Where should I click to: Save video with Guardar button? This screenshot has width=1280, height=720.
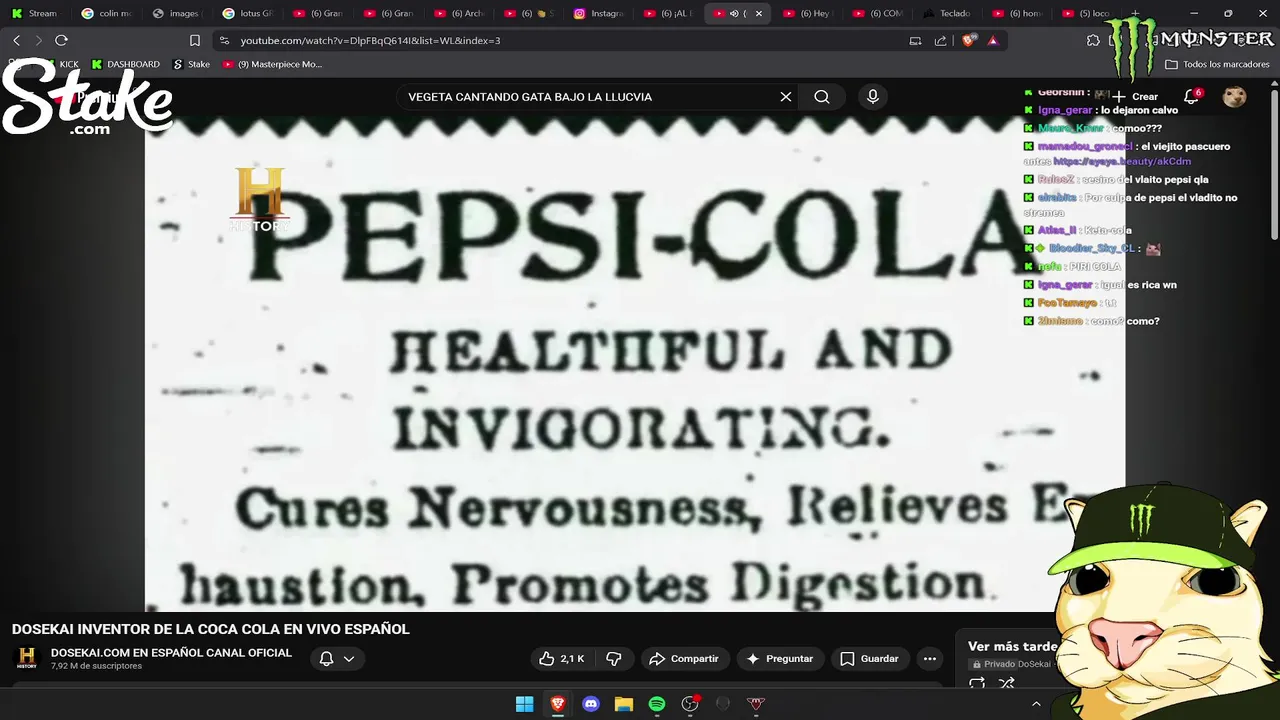869,658
